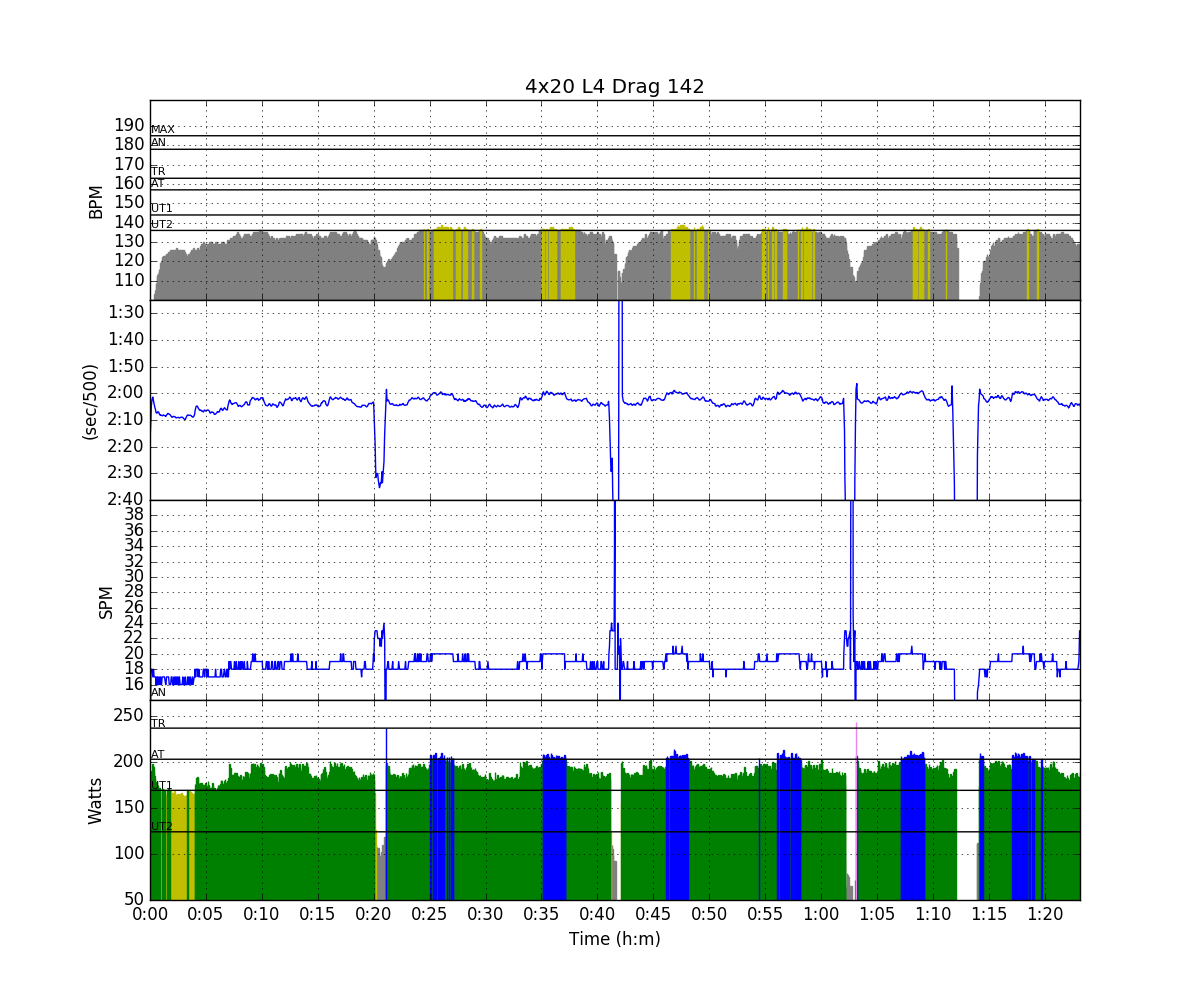This screenshot has height=1000, width=1200.
Task: Click the 0:00 time axis tick label
Action: coord(150,914)
